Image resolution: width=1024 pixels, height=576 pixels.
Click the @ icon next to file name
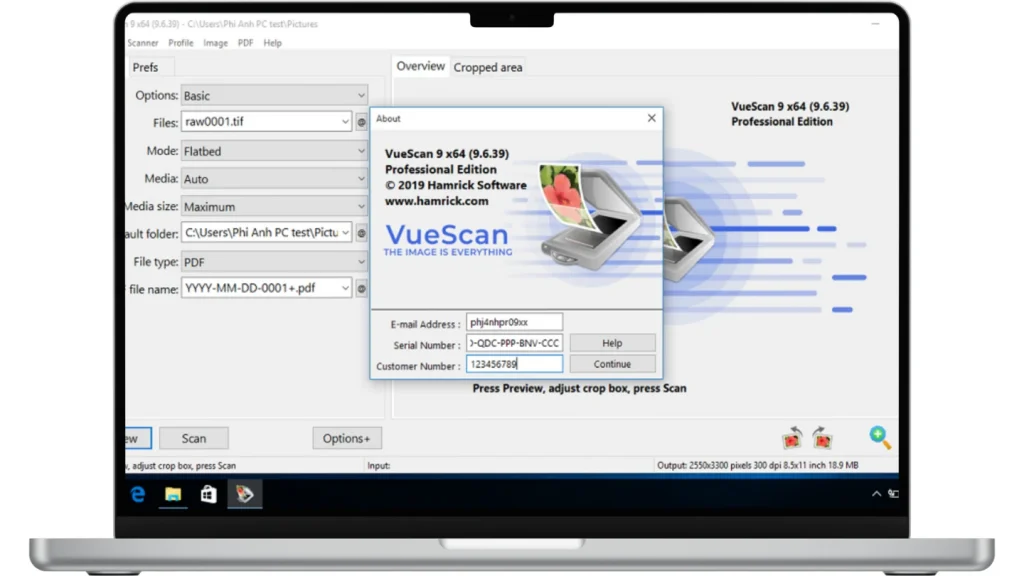[x=361, y=288]
